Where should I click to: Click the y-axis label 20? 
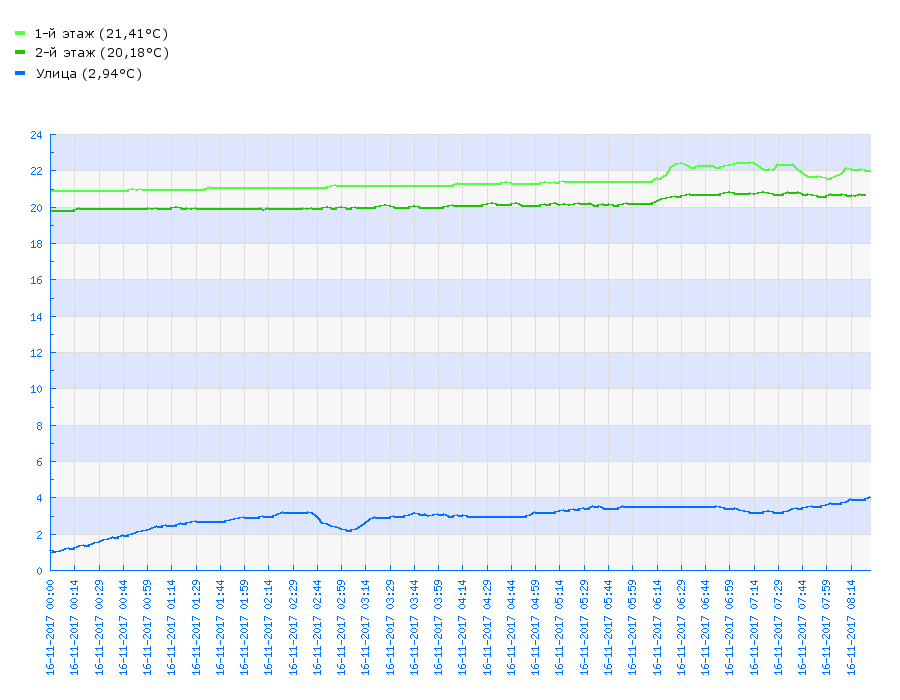[x=36, y=208]
